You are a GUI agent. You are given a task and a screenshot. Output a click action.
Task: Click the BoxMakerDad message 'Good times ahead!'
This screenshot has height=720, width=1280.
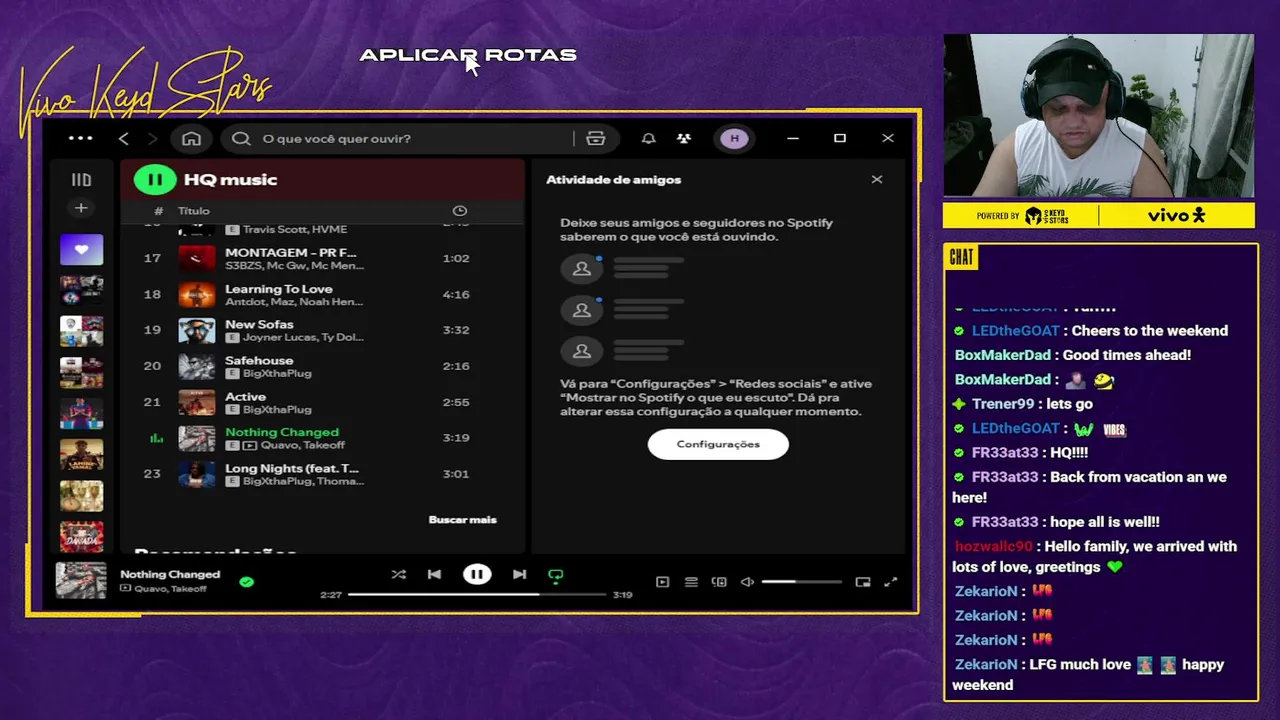(x=1127, y=355)
